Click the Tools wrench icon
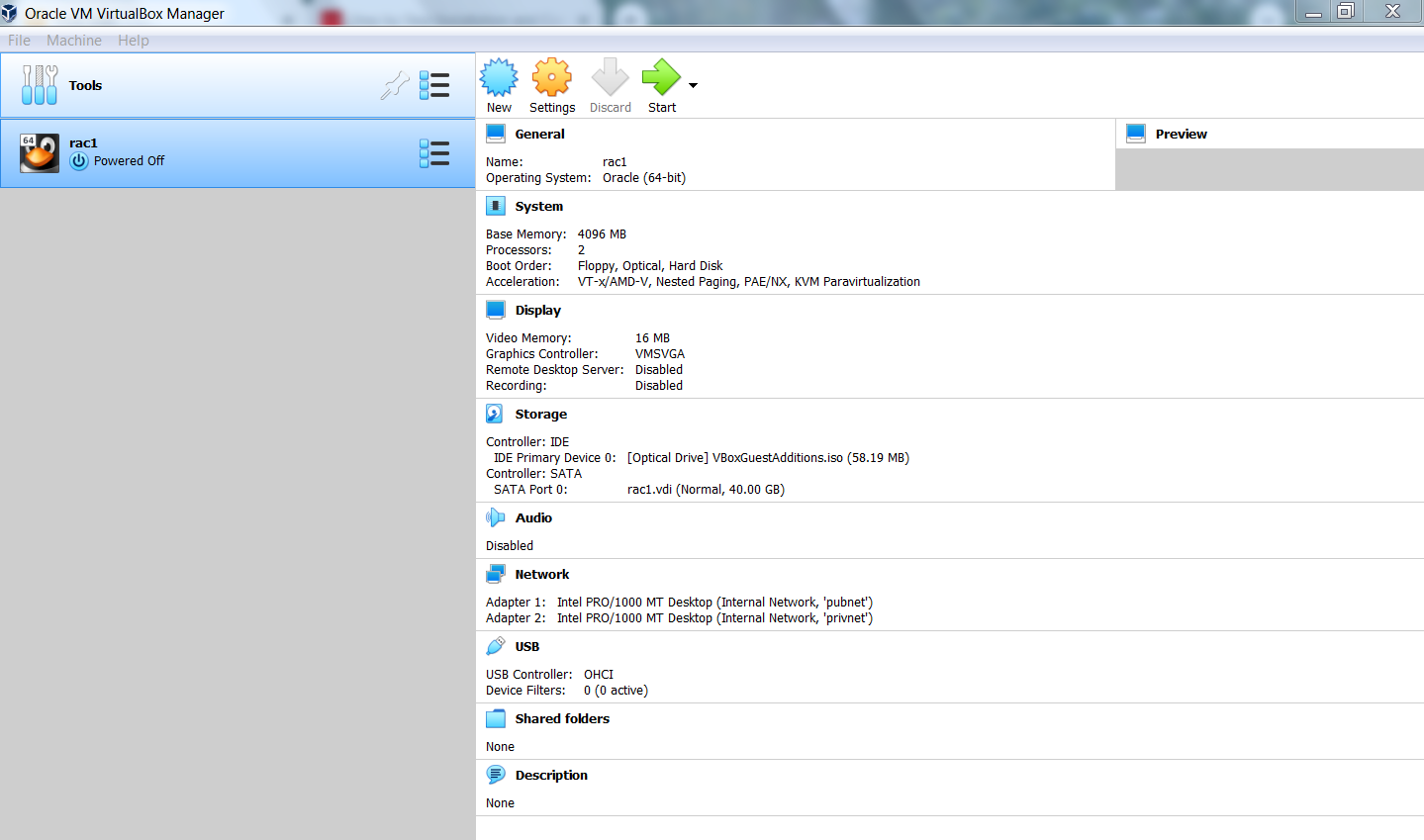 [40, 85]
